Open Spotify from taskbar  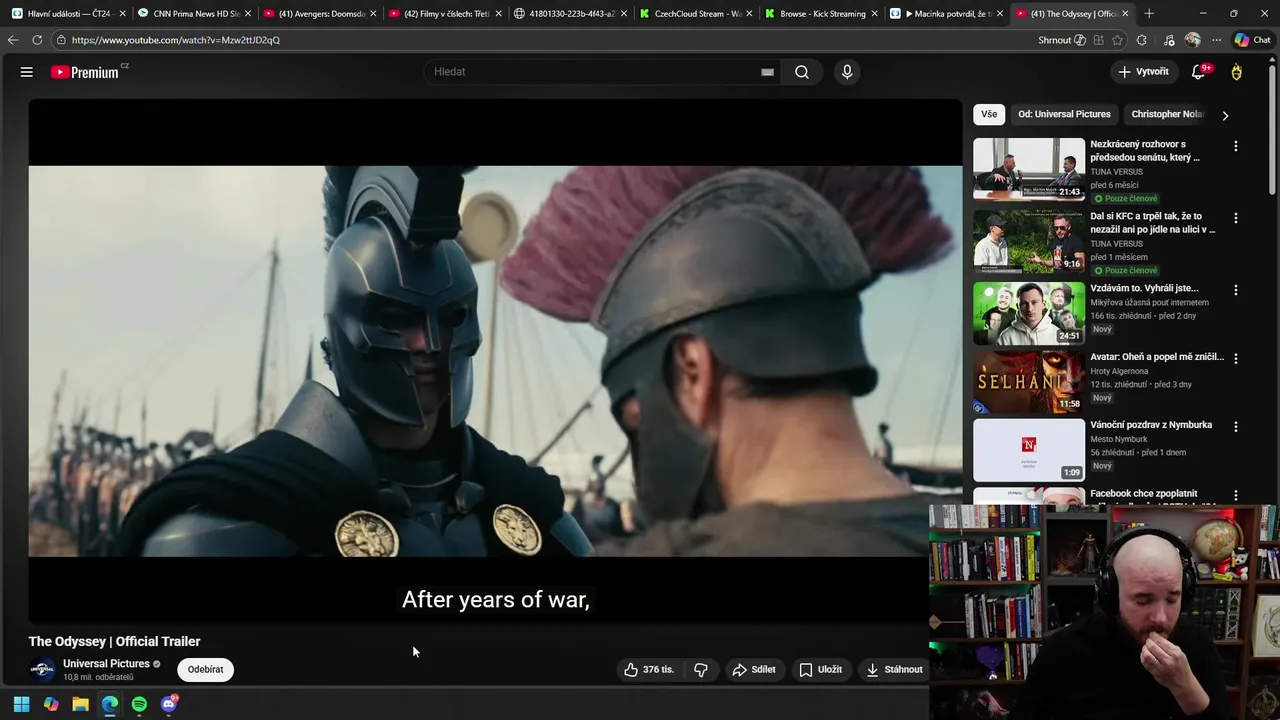(x=139, y=704)
